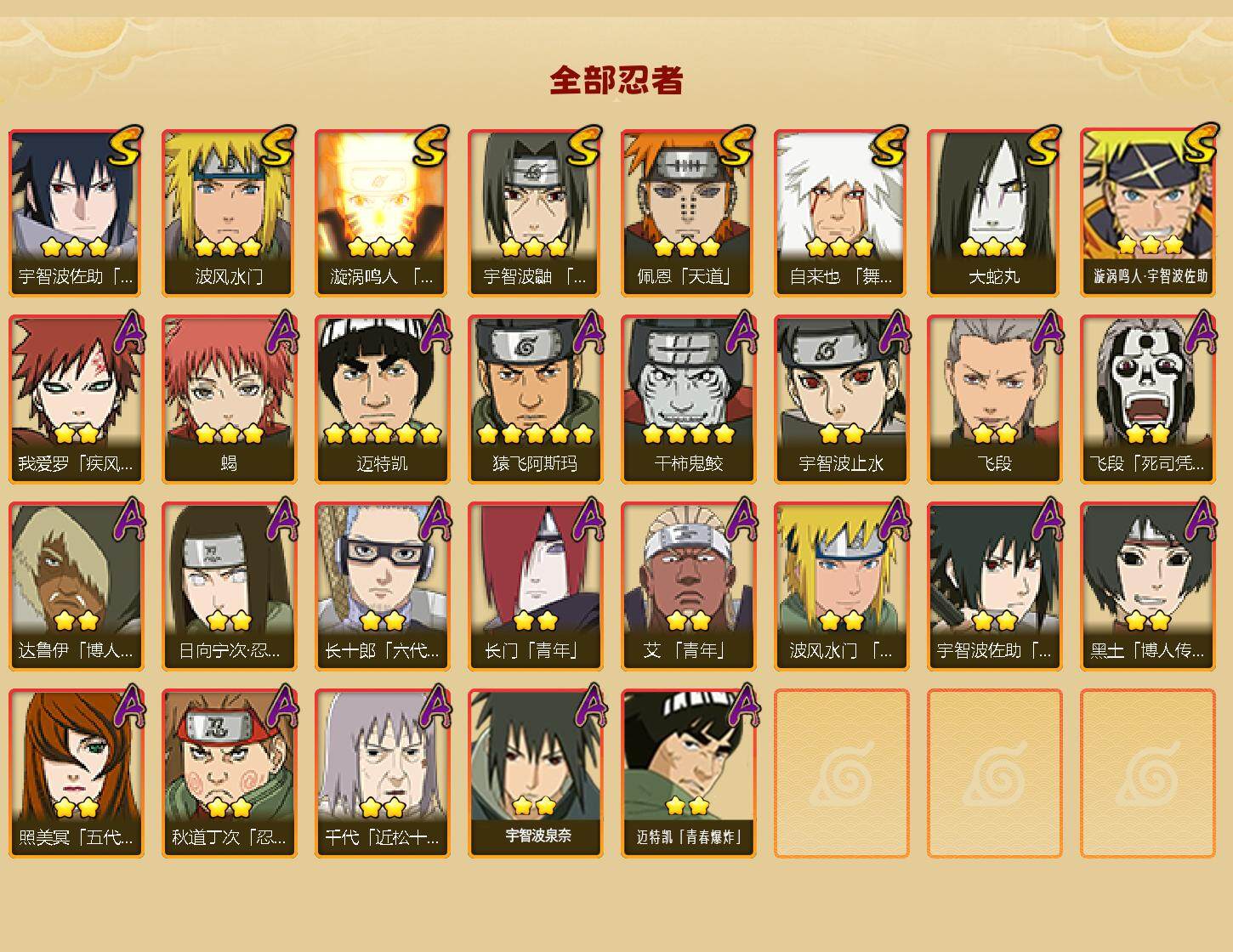The height and width of the screenshot is (952, 1233).
Task: Click the star rating on 猿飞阿斯玛 card
Action: [x=536, y=434]
